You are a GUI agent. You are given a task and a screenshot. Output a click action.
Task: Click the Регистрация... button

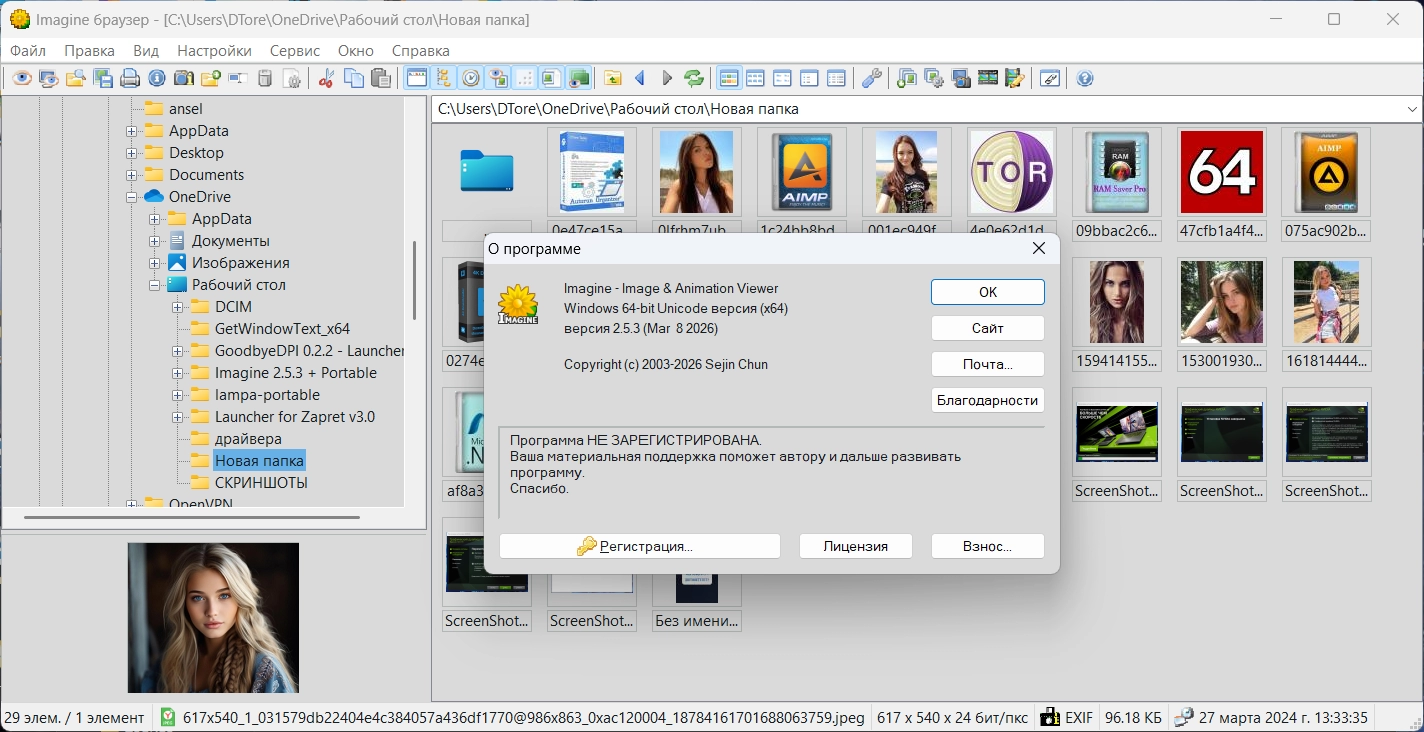click(x=640, y=546)
